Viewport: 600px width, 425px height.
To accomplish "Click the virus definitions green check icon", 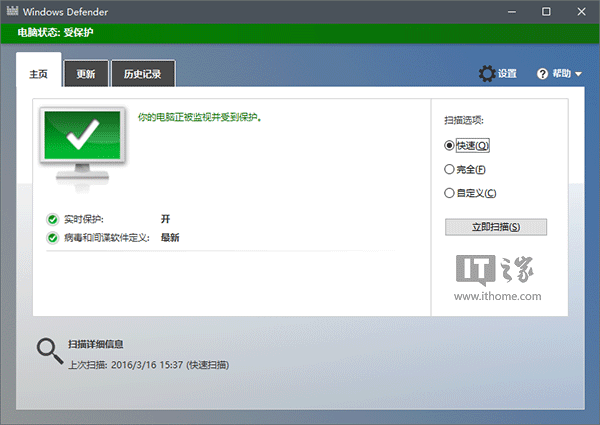I will tap(52, 237).
